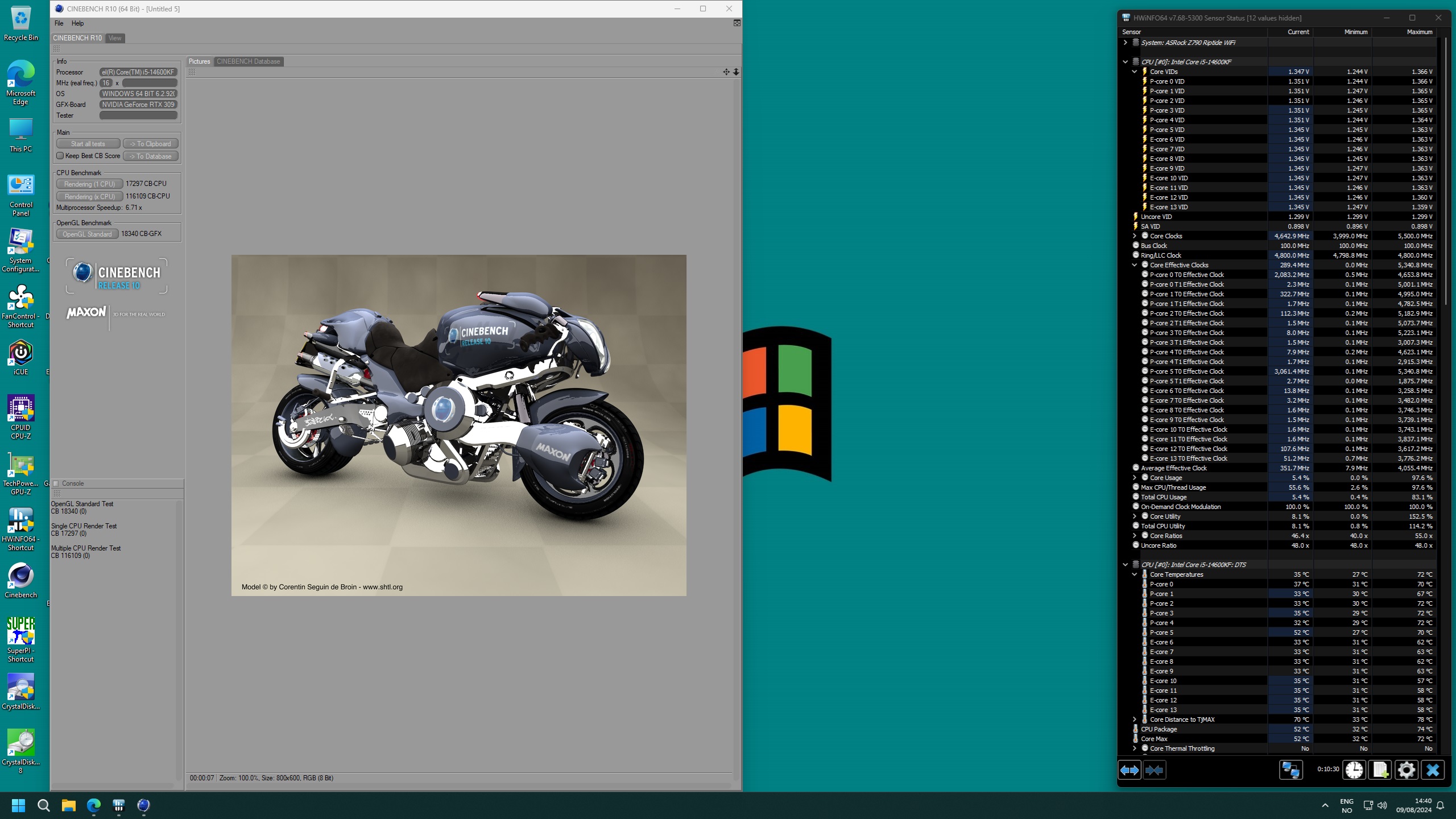1456x819 pixels.
Task: Expand the Core Distance to TjMAX row
Action: (1134, 719)
